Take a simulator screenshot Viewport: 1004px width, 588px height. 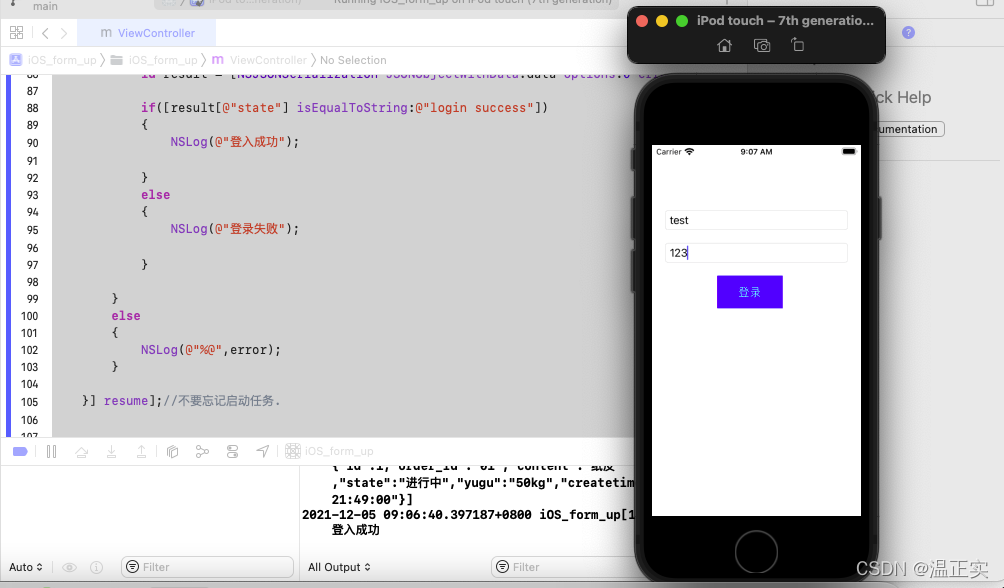[x=762, y=45]
